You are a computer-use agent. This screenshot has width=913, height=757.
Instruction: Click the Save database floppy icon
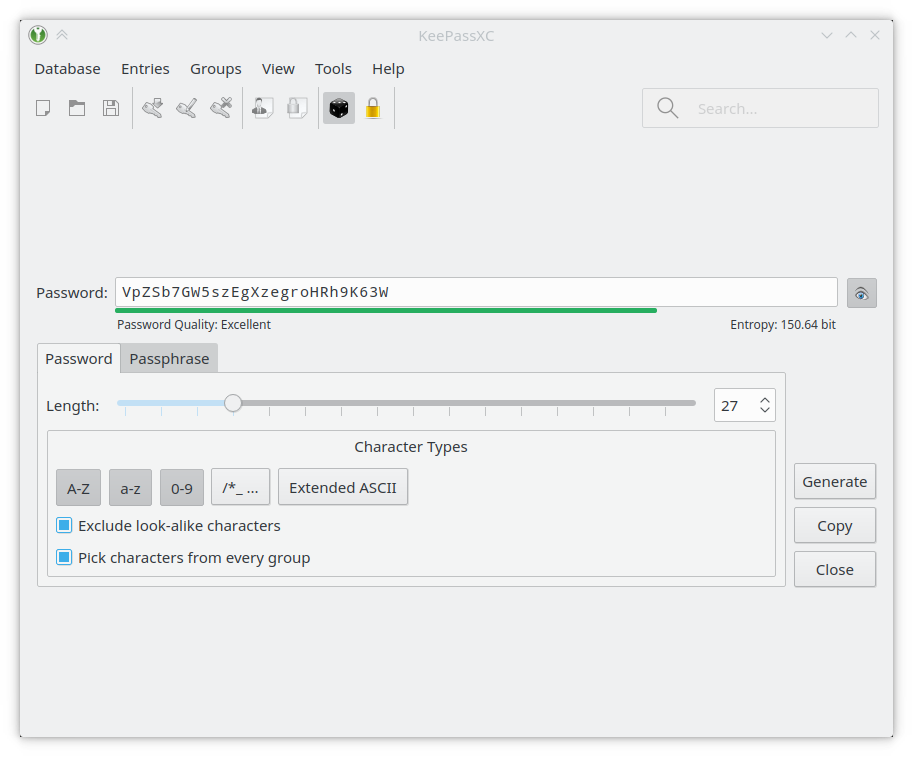click(111, 108)
